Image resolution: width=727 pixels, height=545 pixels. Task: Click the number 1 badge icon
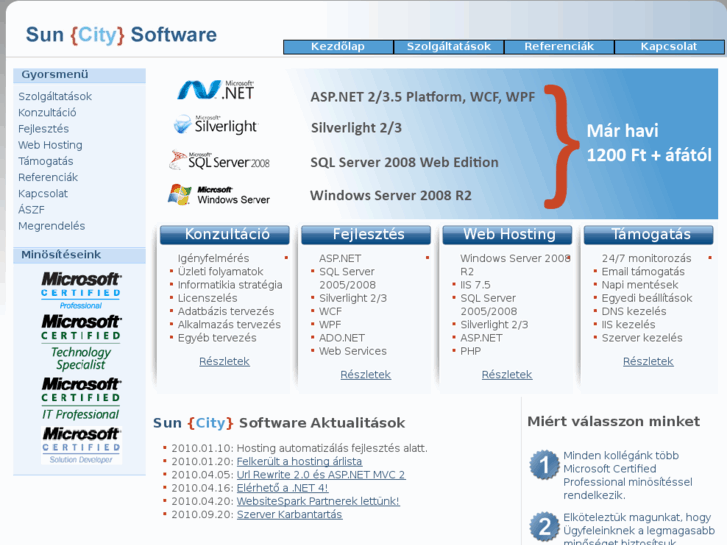click(544, 465)
